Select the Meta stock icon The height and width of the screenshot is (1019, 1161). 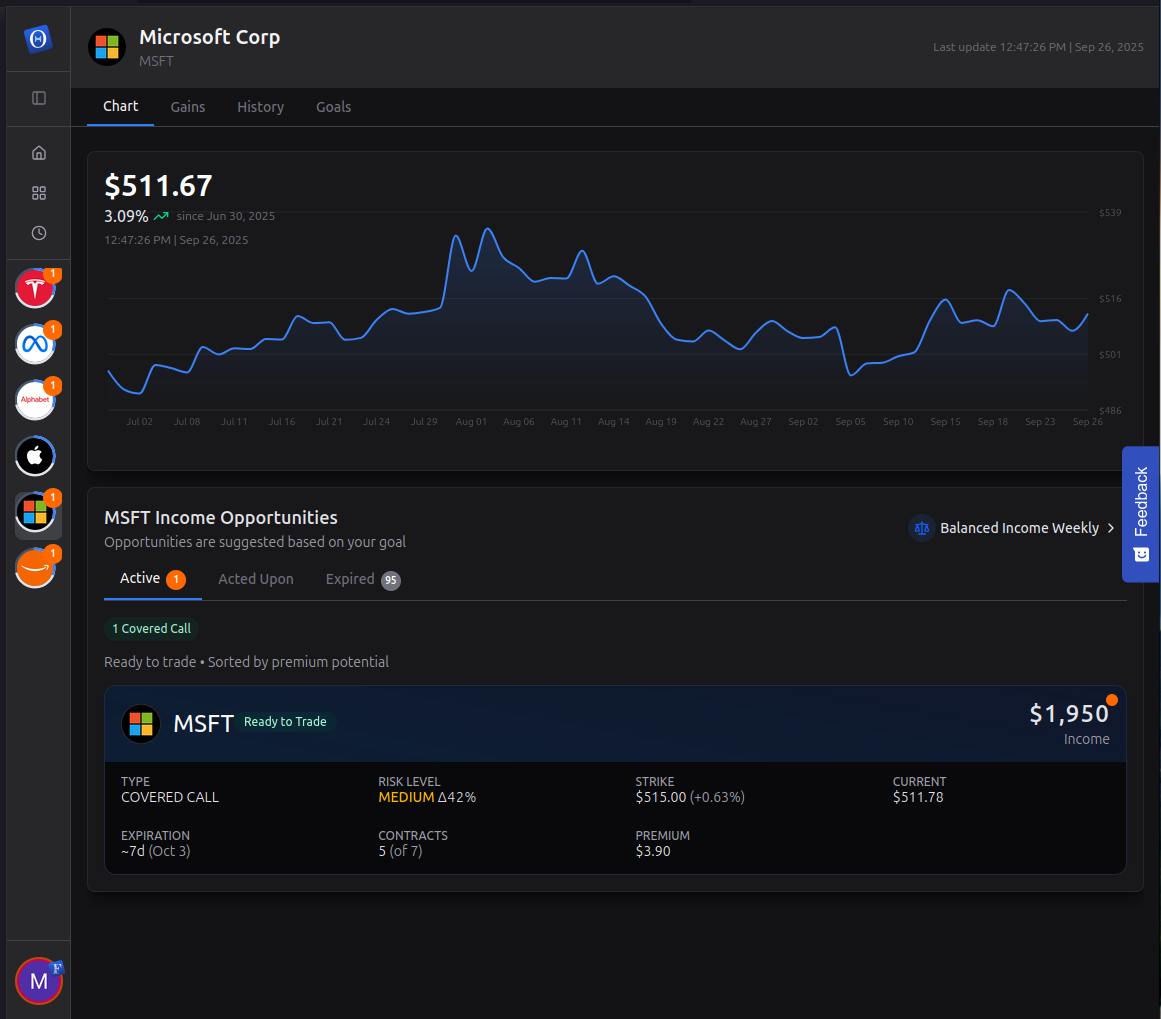pyautogui.click(x=35, y=345)
